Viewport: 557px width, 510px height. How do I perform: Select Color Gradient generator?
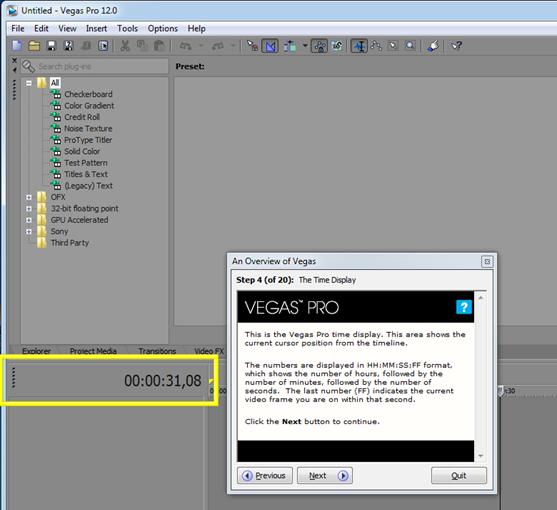point(89,105)
